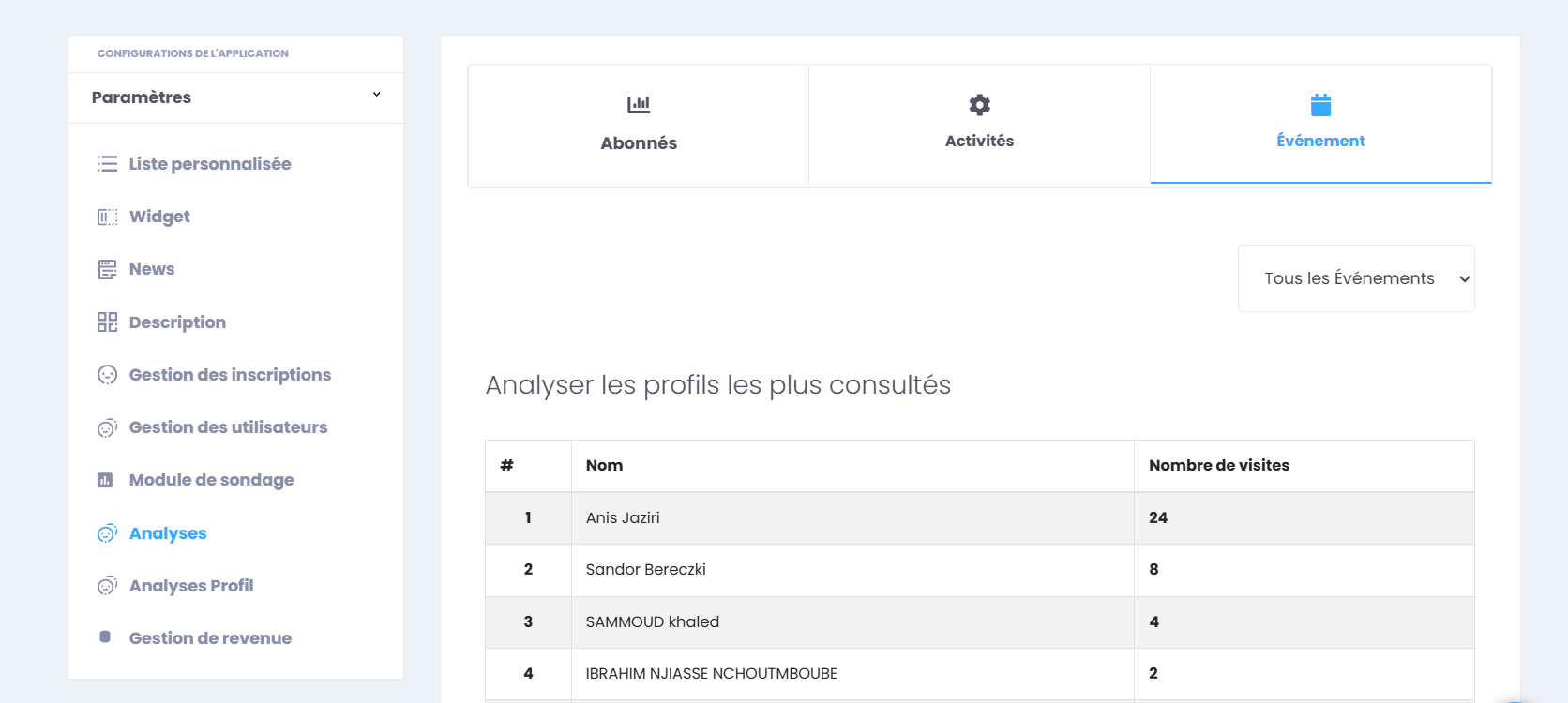
Task: Click the Gestion des inscriptions face icon
Action: (107, 375)
